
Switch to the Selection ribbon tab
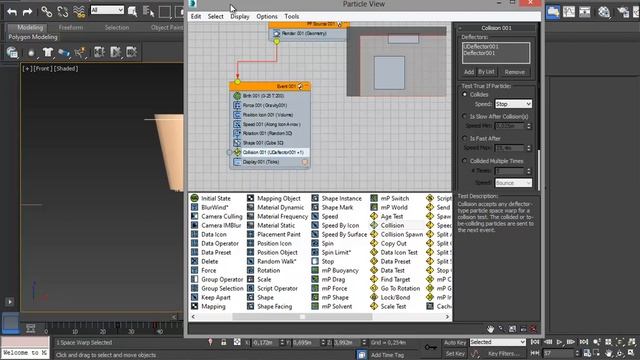pyautogui.click(x=117, y=27)
